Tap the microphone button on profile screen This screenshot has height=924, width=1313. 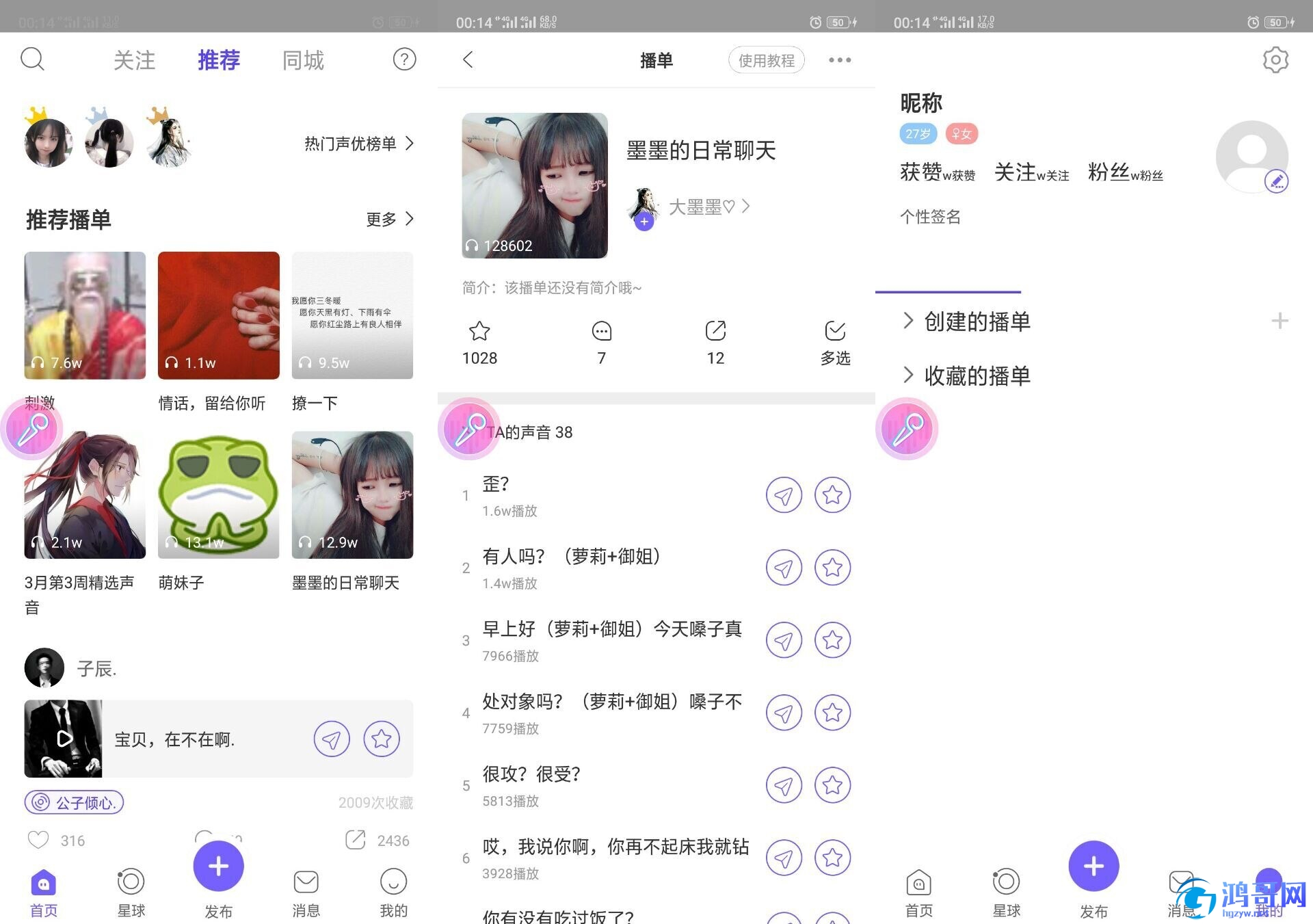907,429
